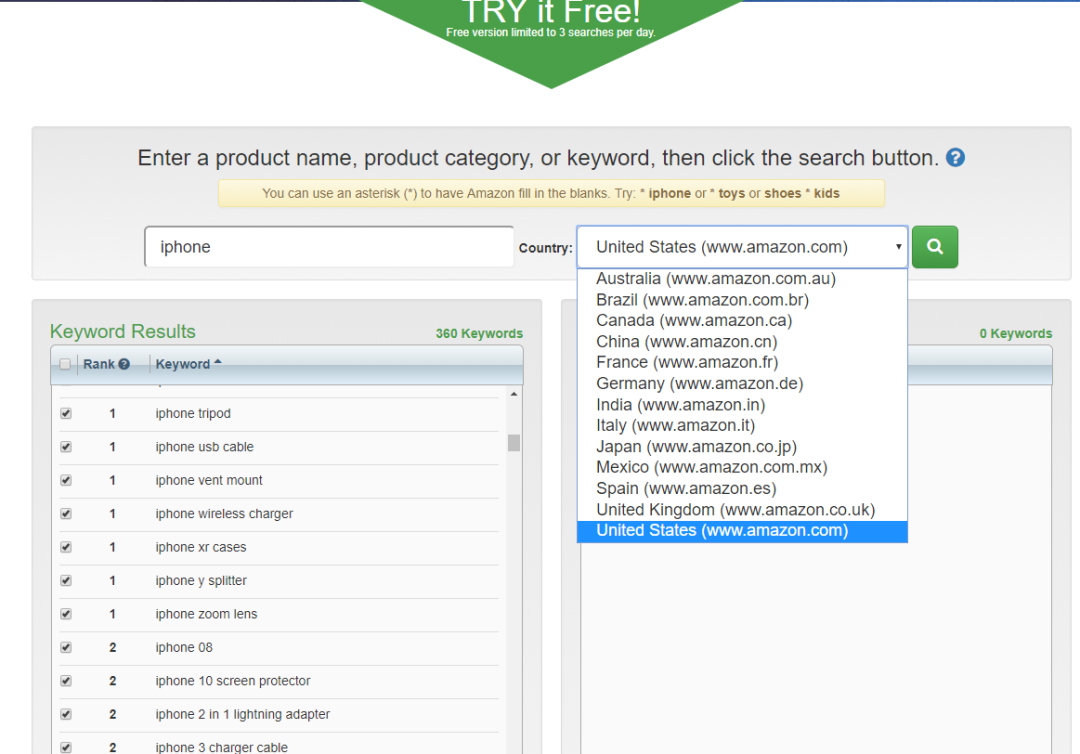Screen dimensions: 1080x754
Task: Pick Japan (www.amazon.co.jp) option
Action: click(696, 447)
